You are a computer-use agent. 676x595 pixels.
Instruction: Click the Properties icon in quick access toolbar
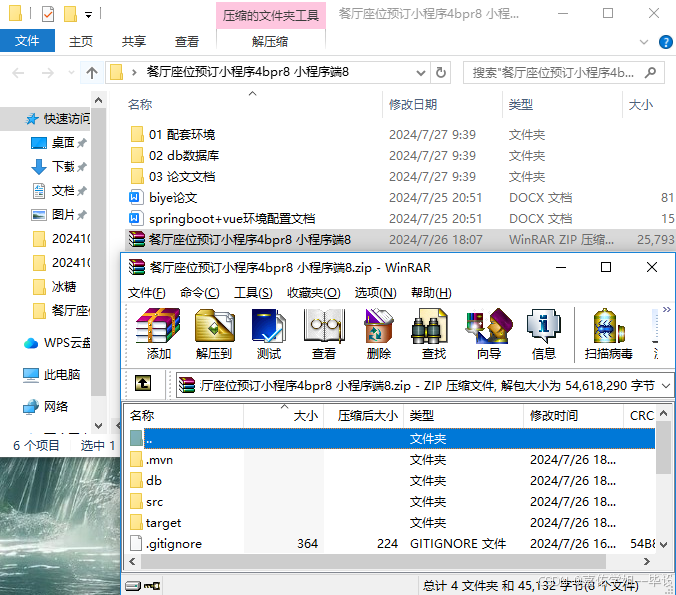click(47, 14)
